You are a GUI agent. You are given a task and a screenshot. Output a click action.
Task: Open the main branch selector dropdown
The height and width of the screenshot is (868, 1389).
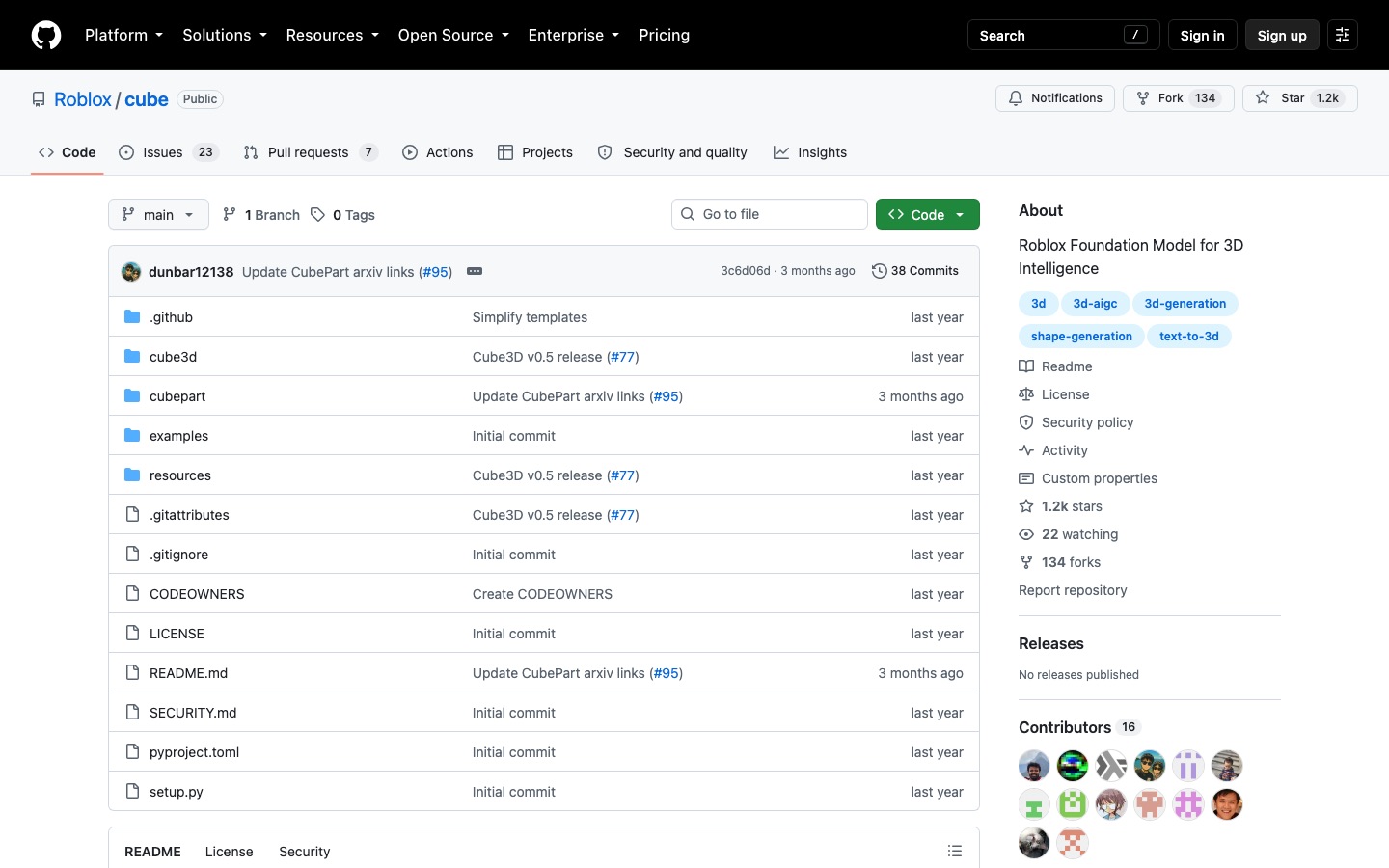158,214
